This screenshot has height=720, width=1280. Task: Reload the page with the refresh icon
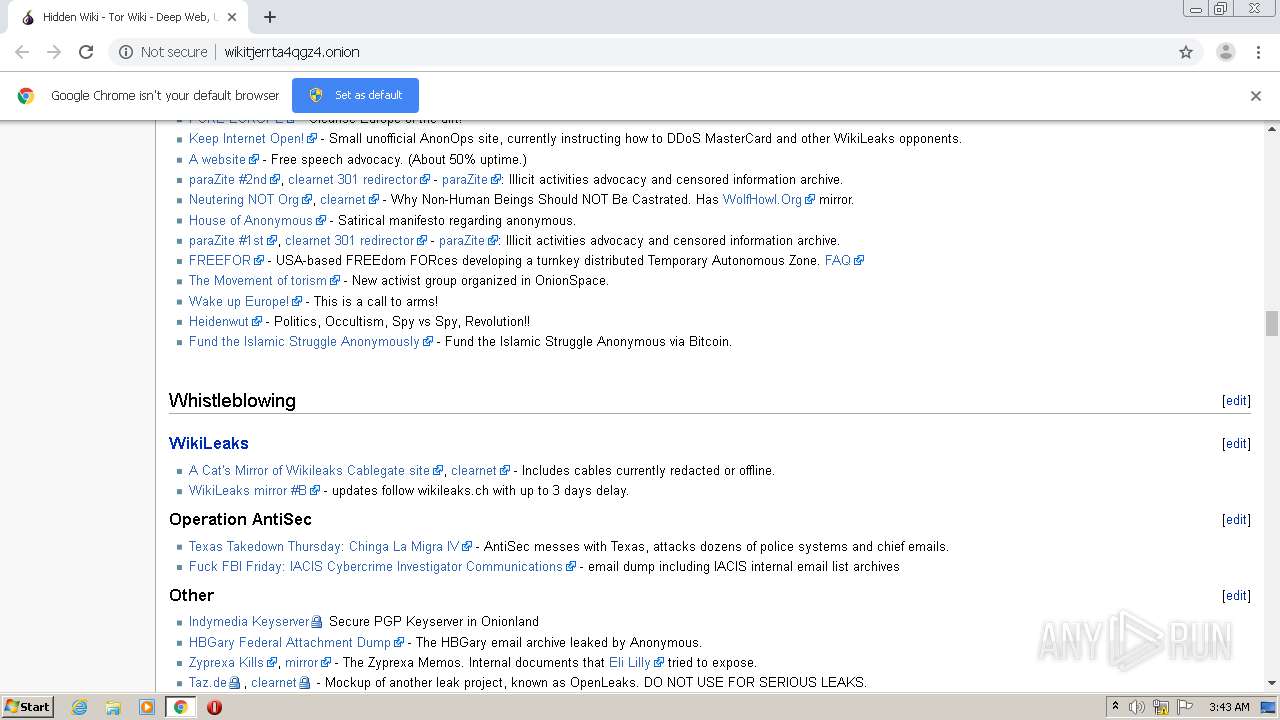[86, 52]
